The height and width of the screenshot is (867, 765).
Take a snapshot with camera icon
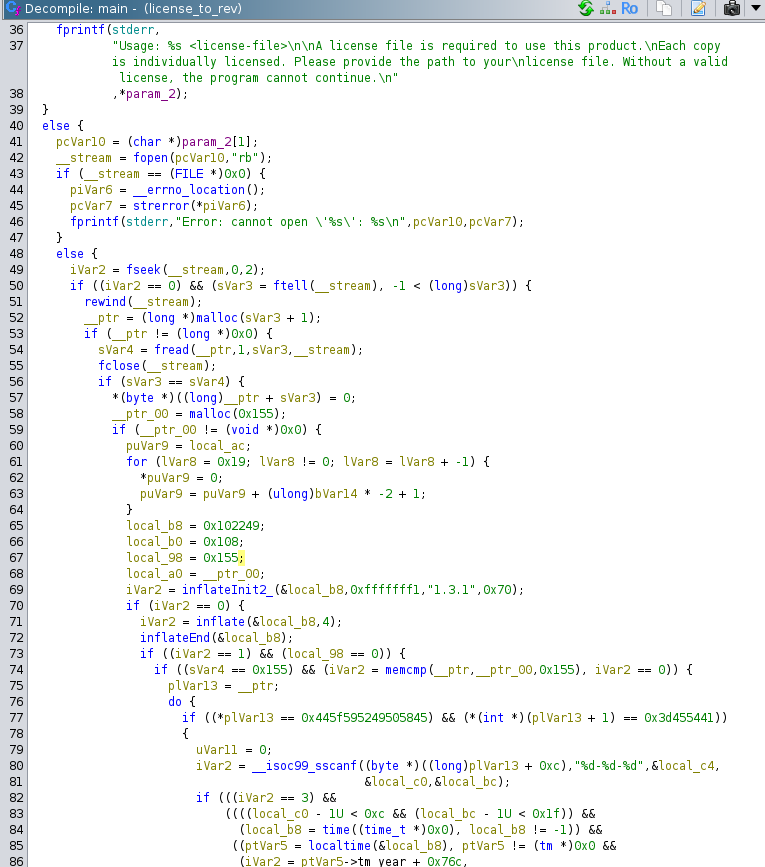[x=732, y=9]
